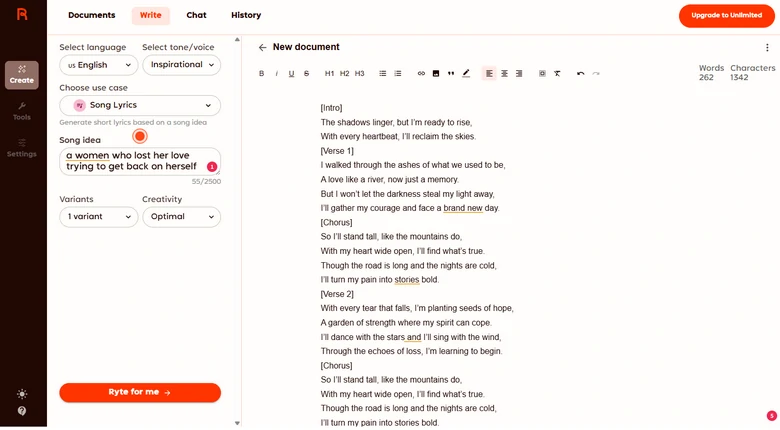
Task: Open the help question mark icon
Action: (22, 411)
